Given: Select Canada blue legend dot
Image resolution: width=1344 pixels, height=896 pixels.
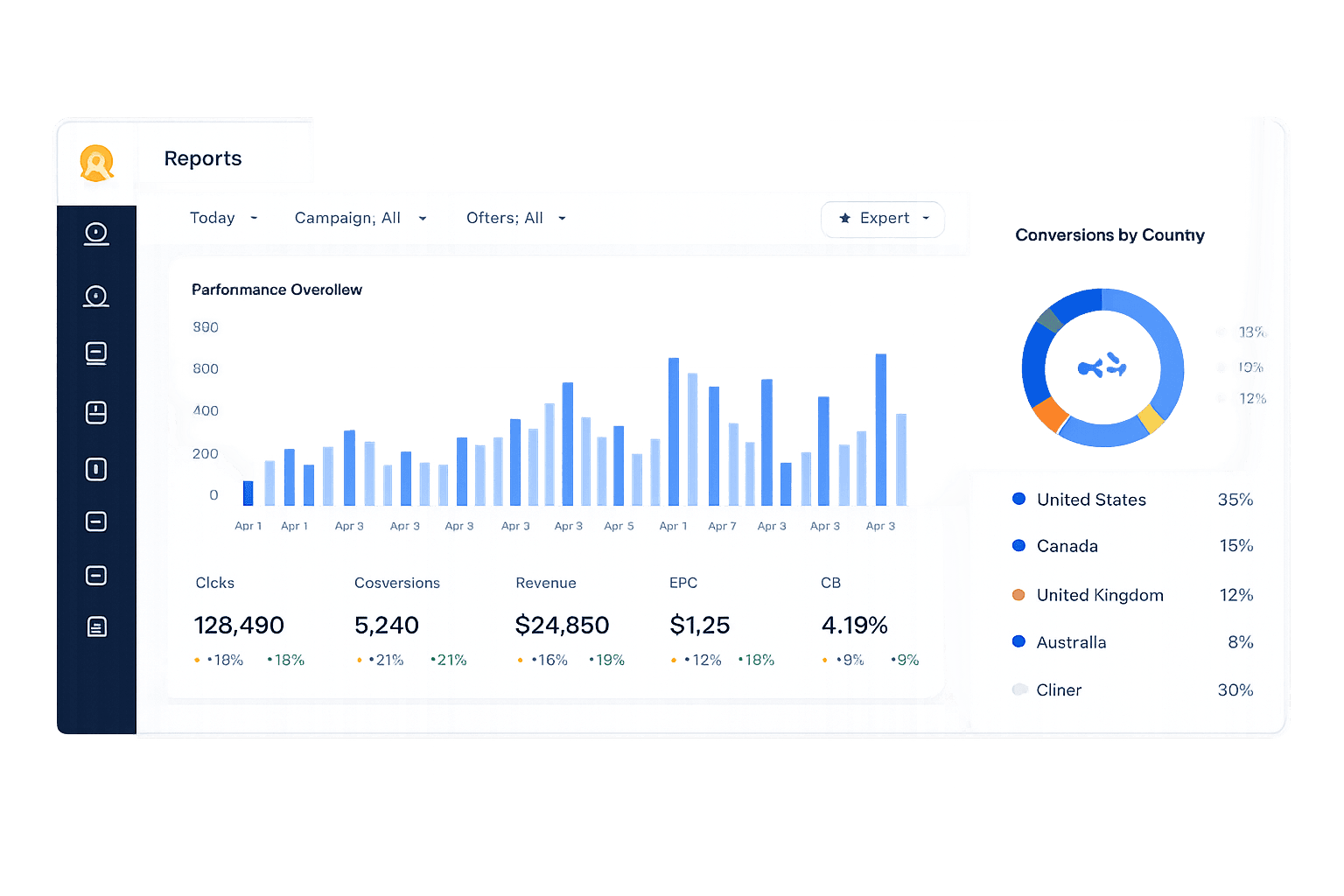Looking at the screenshot, I should click(x=1018, y=545).
